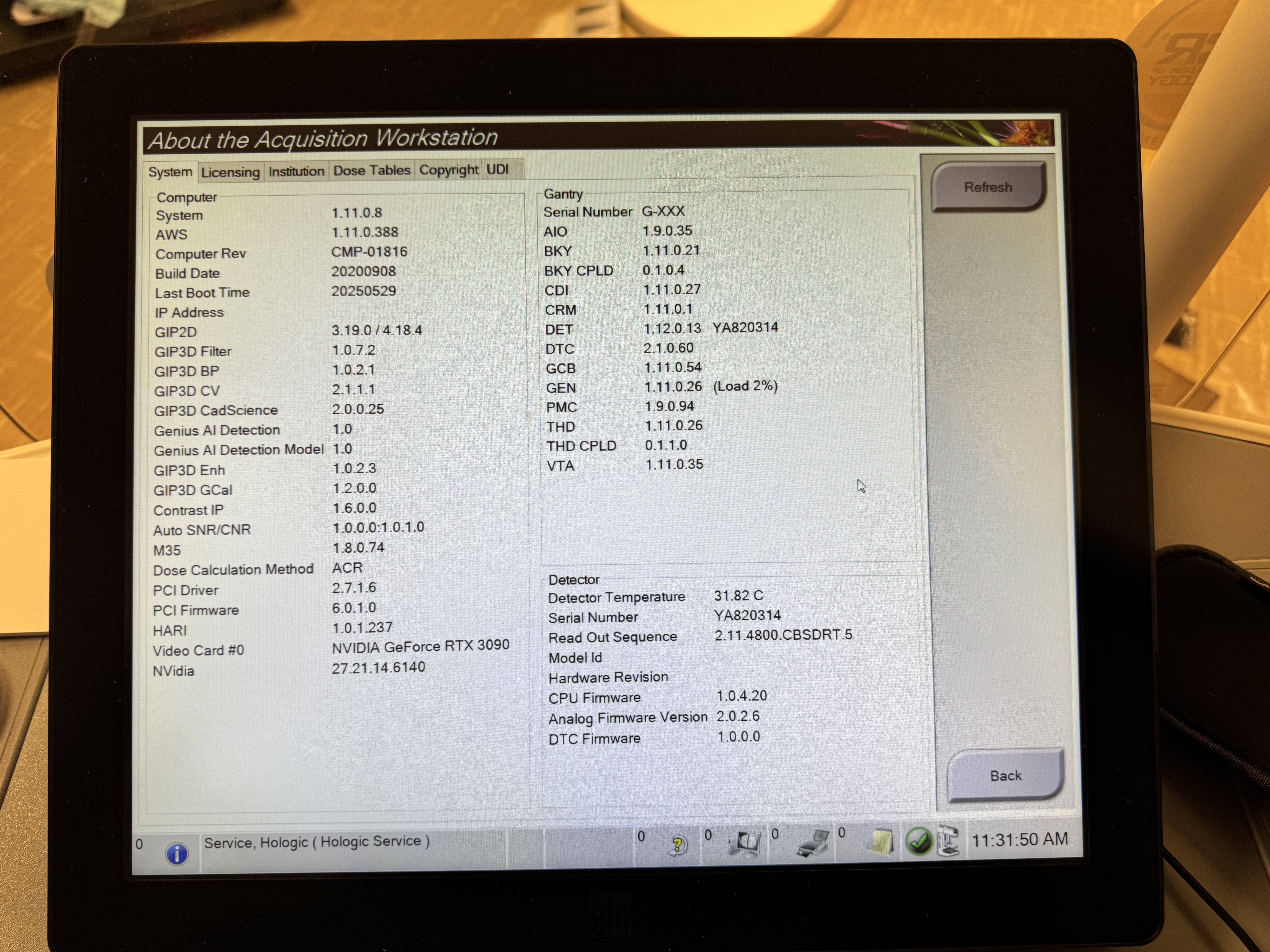Go to the Copyright tab

click(448, 170)
